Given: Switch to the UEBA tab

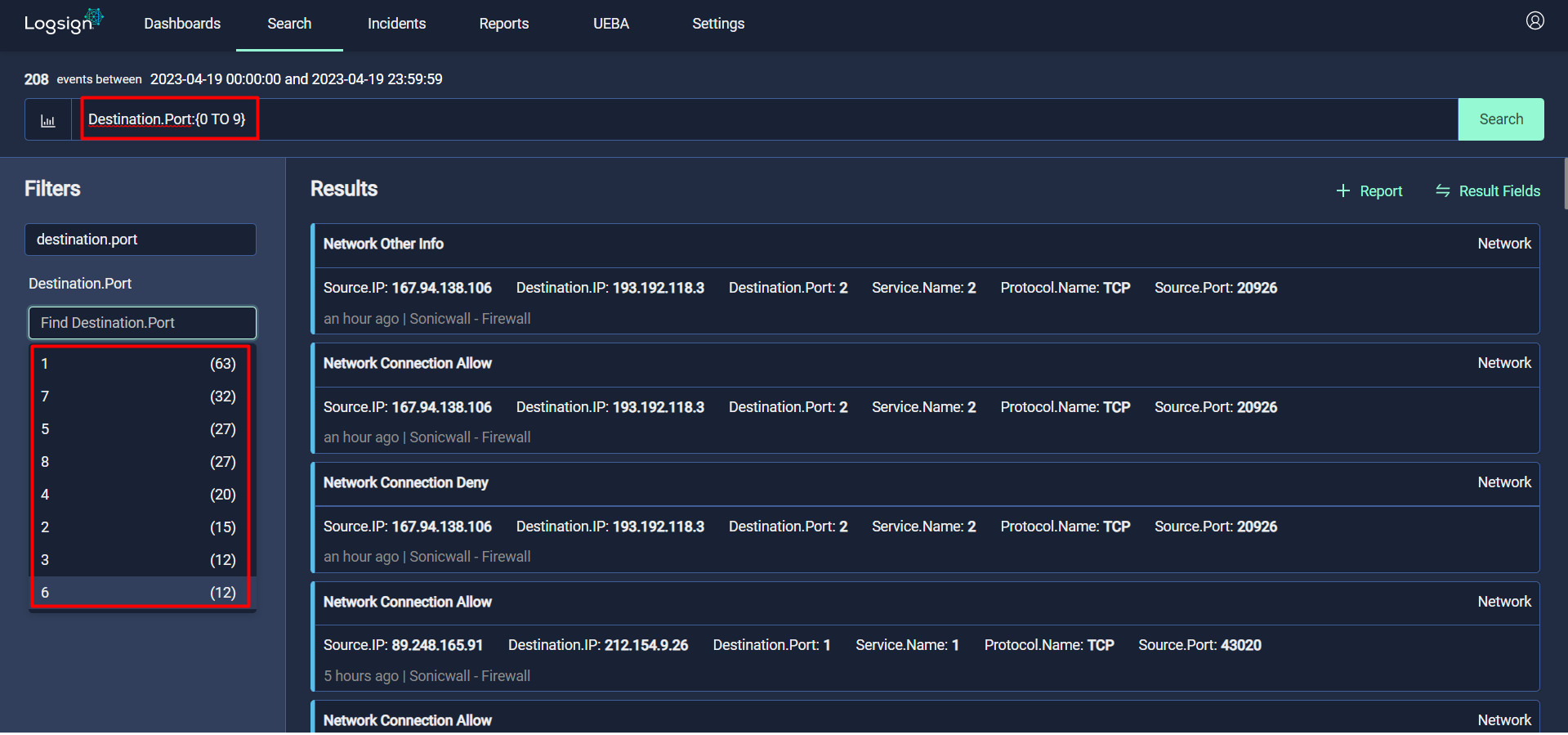Looking at the screenshot, I should pyautogui.click(x=611, y=24).
